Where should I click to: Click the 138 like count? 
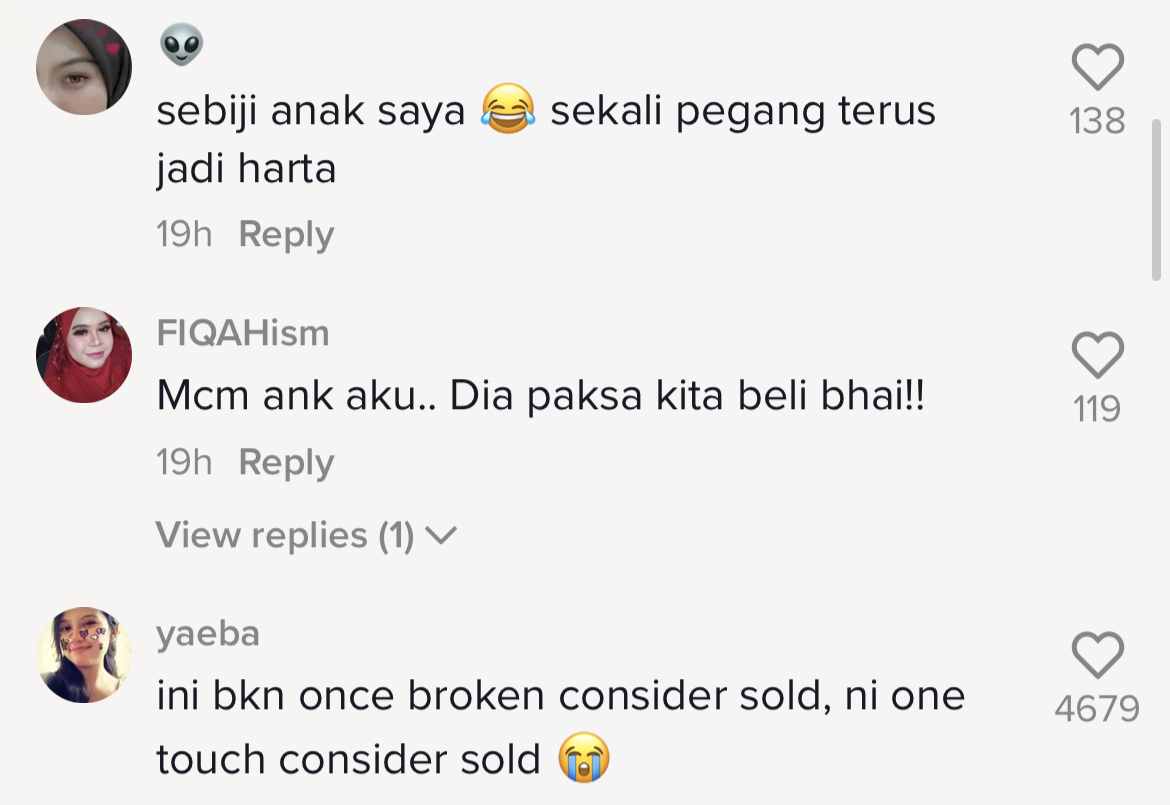coord(1097,121)
